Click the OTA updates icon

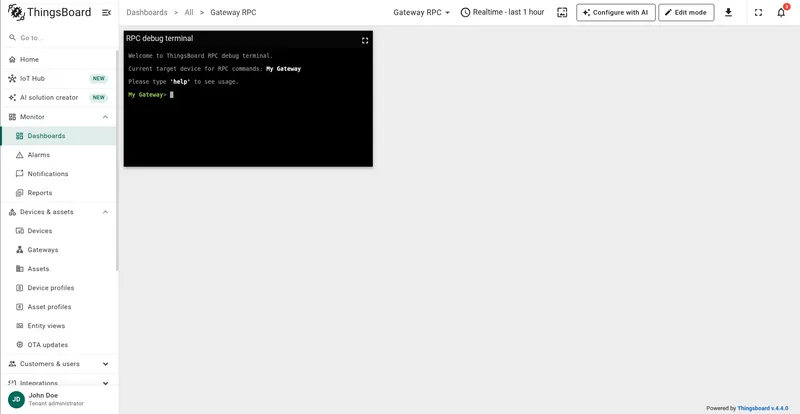20,345
